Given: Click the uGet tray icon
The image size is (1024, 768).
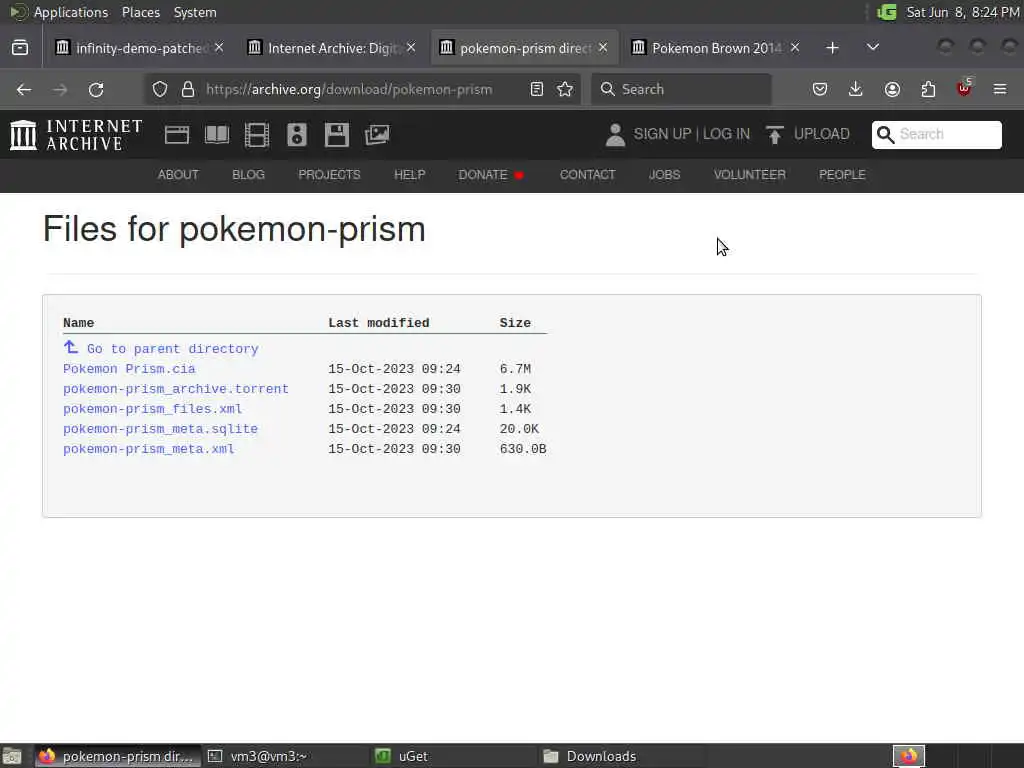Looking at the screenshot, I should pos(887,12).
